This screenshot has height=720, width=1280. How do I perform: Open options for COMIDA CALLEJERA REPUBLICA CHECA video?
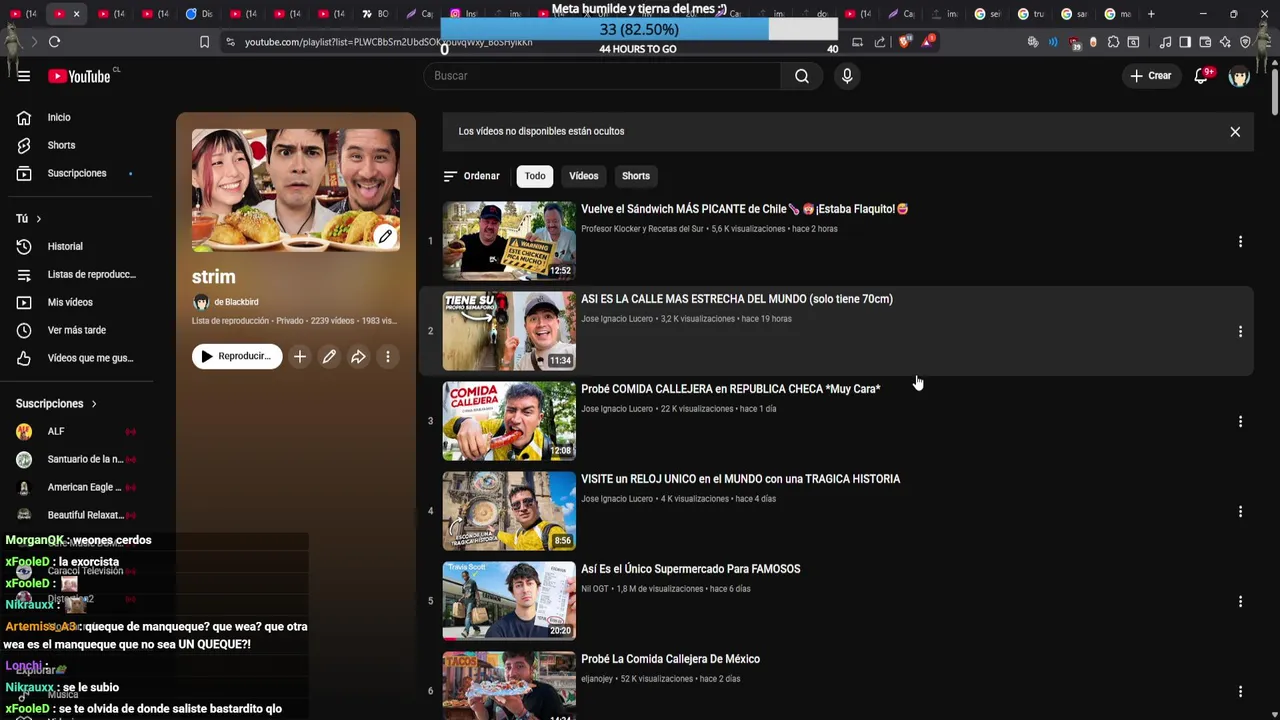click(x=1240, y=421)
